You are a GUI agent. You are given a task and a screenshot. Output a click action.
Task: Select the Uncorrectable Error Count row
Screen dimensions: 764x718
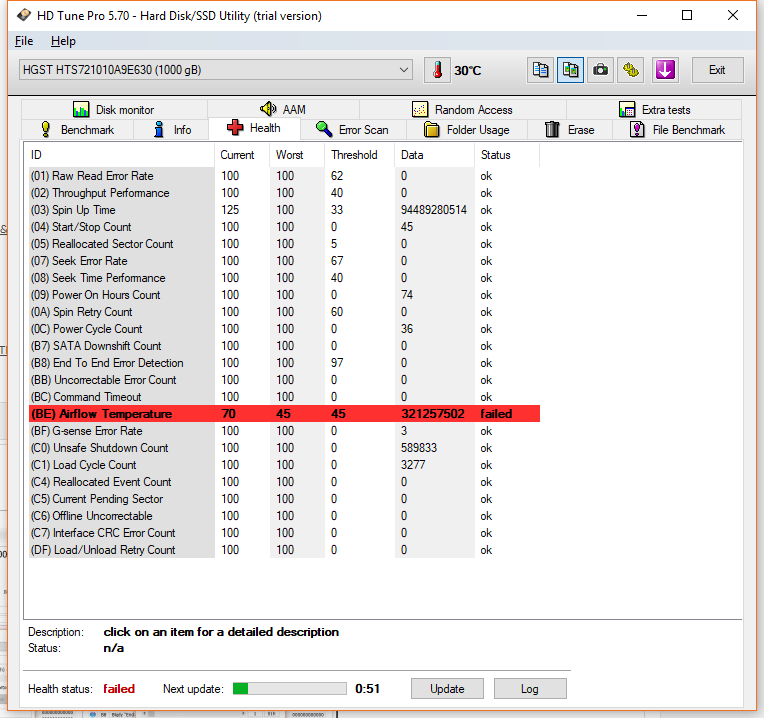pos(284,380)
